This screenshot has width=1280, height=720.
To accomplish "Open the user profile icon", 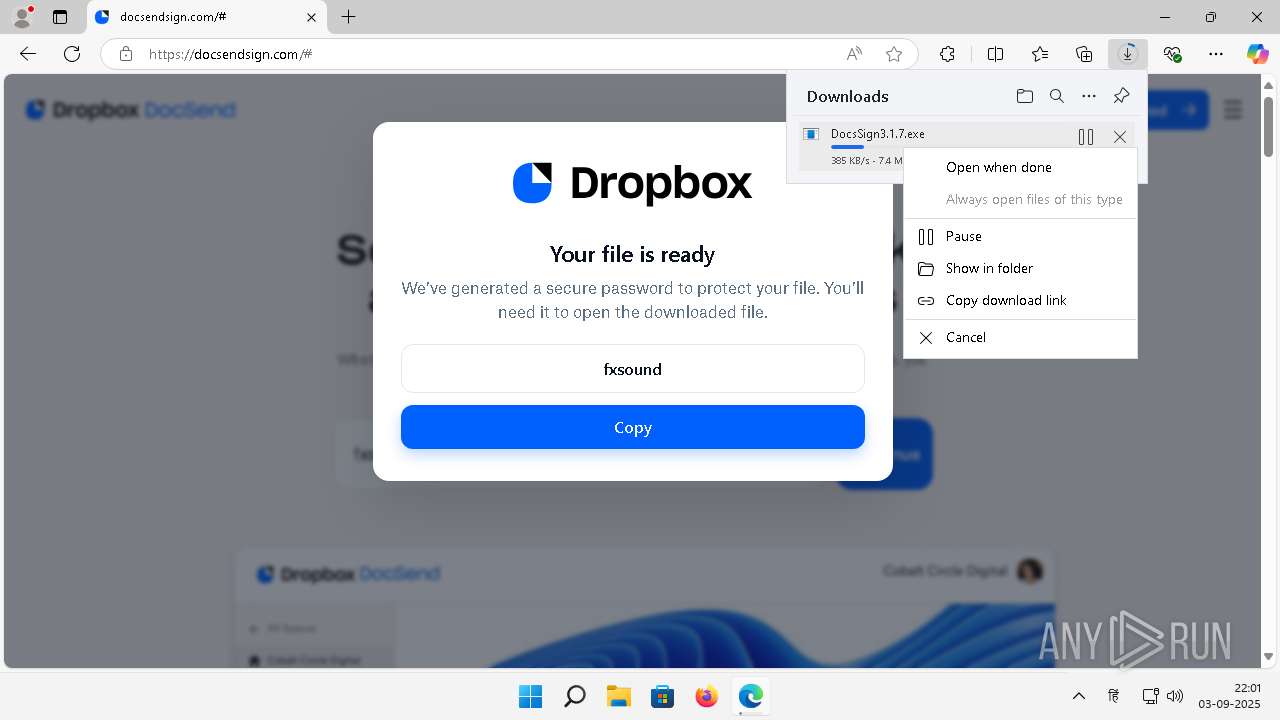I will point(22,17).
